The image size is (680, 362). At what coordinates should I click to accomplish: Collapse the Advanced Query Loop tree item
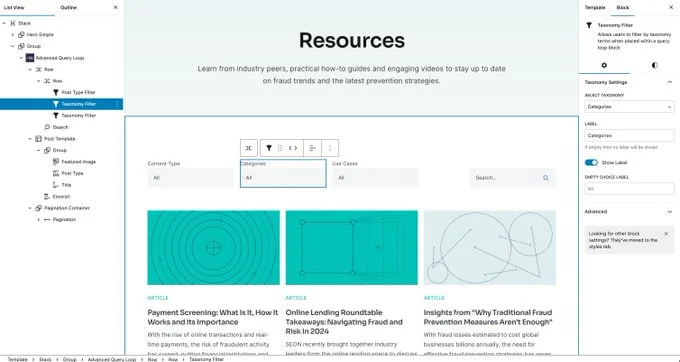(x=21, y=58)
